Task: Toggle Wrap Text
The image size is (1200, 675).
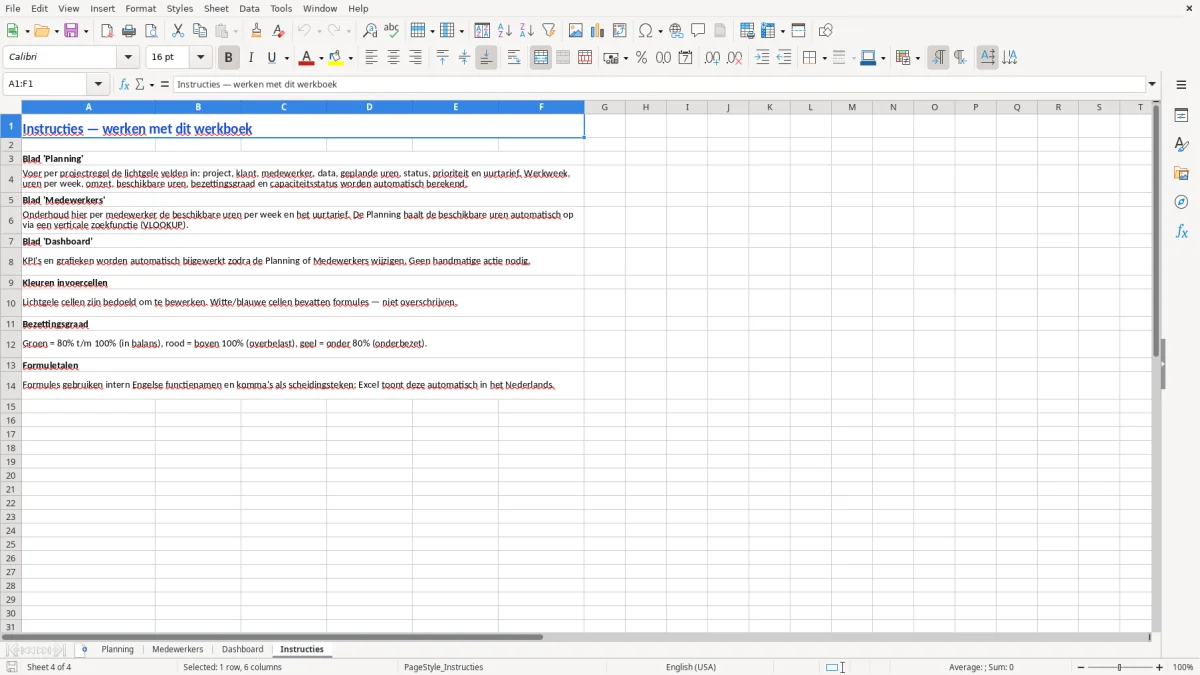Action: point(514,58)
